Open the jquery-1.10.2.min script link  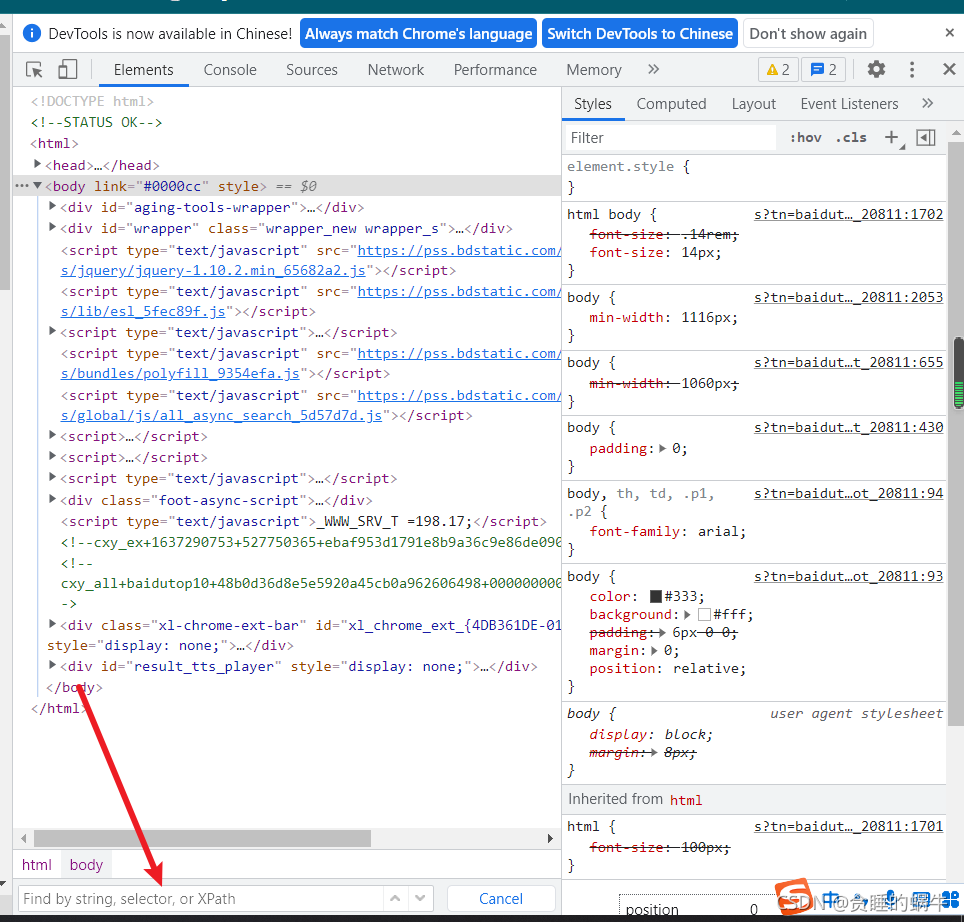(x=213, y=270)
